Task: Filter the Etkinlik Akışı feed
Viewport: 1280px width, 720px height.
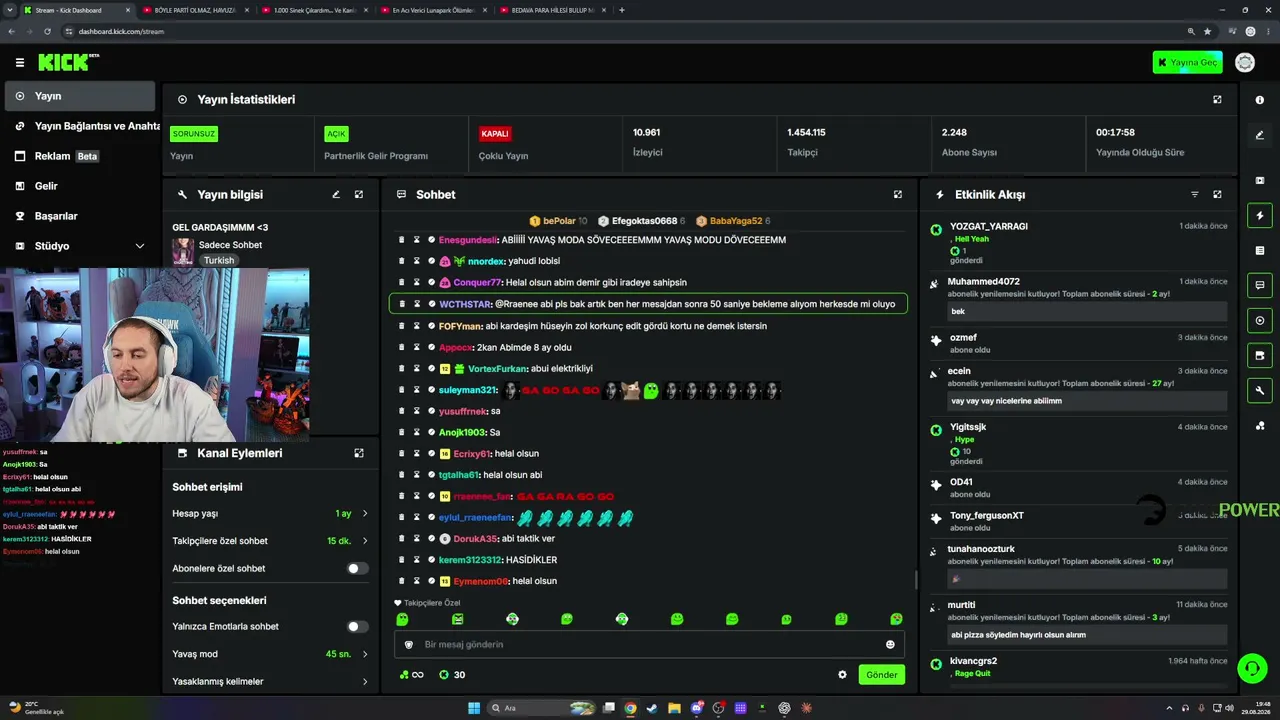Action: pos(1194,195)
